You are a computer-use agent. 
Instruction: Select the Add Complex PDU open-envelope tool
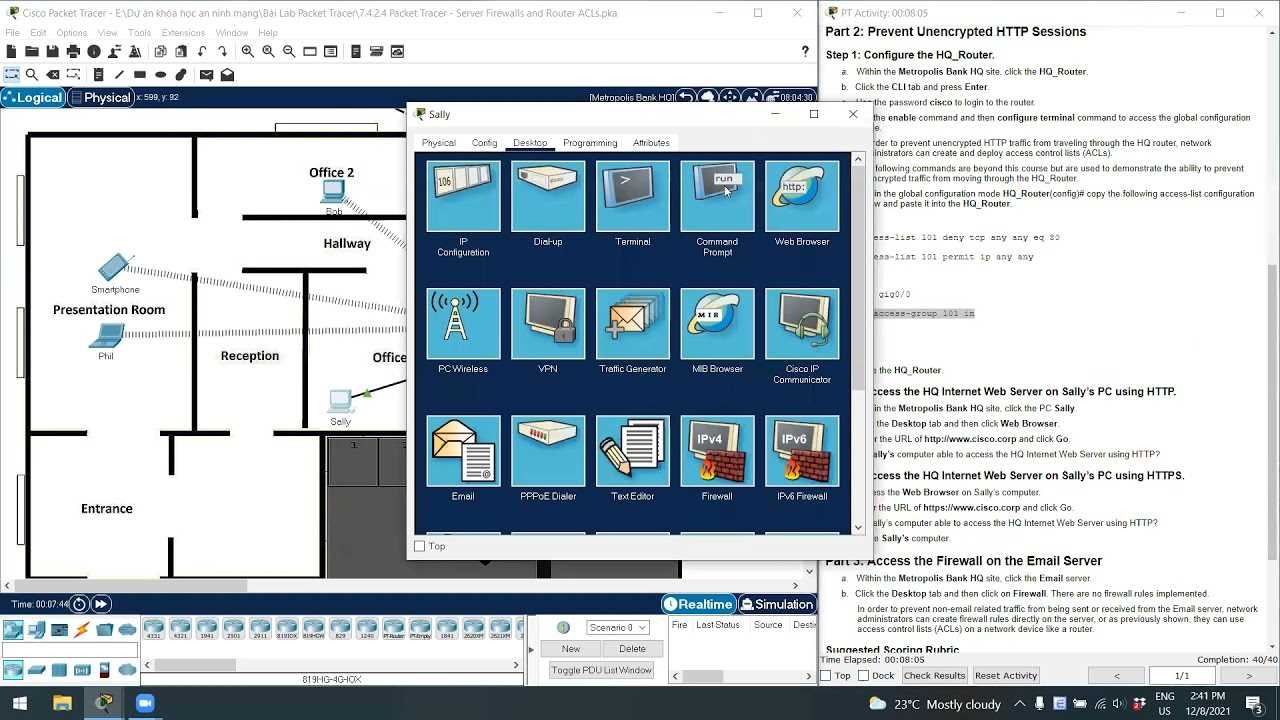227,75
